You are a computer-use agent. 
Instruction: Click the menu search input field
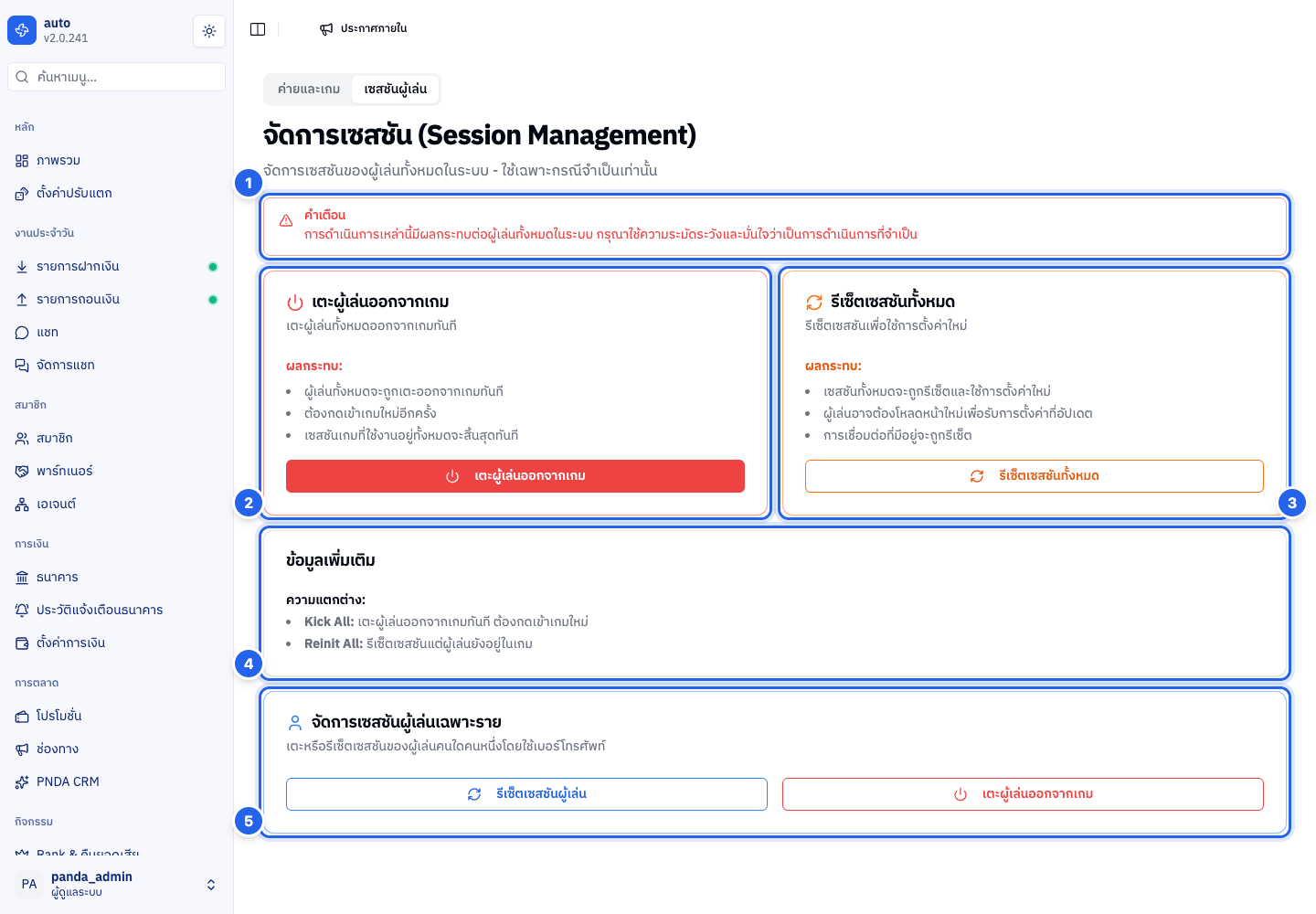pyautogui.click(x=116, y=77)
